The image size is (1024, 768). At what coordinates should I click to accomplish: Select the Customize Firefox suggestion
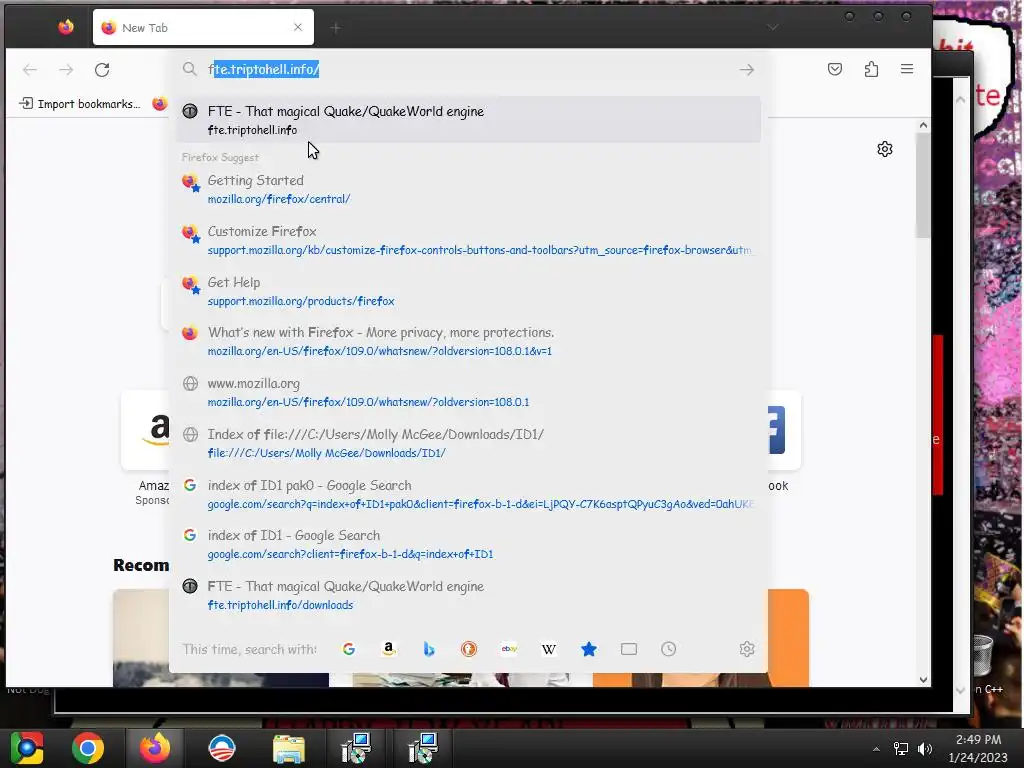468,240
